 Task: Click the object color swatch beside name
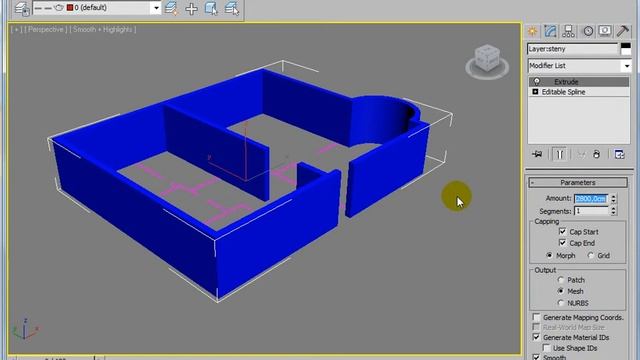pos(626,49)
